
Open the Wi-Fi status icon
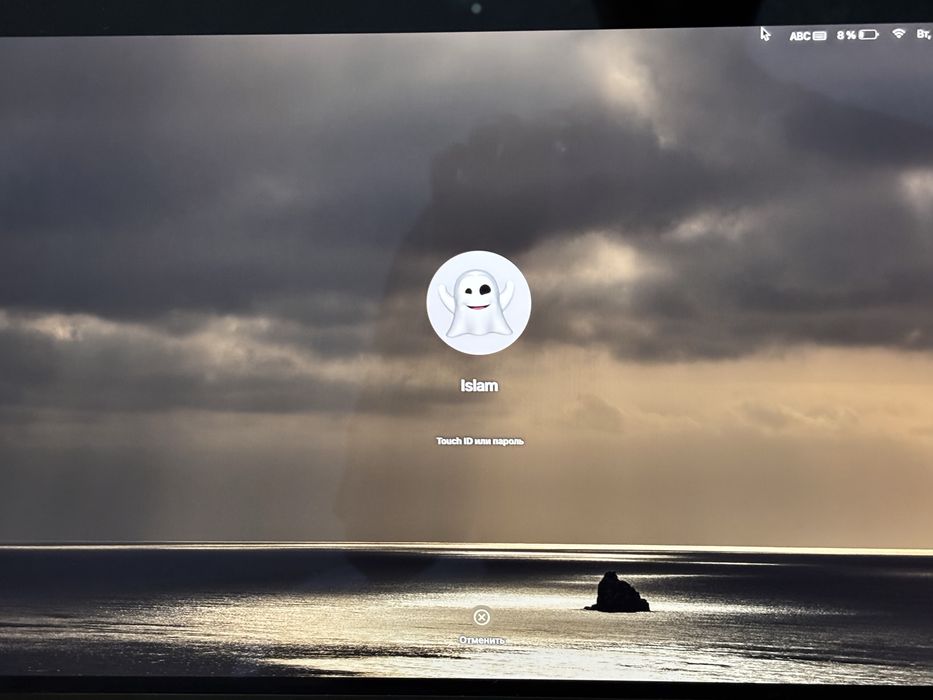point(898,33)
